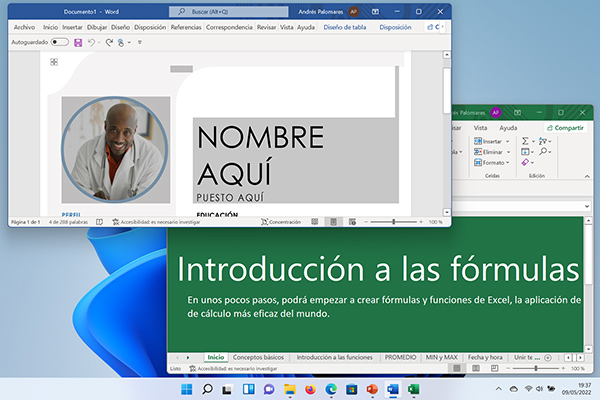600x400 pixels.
Task: Toggle the Autoguardado switch in Word
Action: (x=60, y=42)
